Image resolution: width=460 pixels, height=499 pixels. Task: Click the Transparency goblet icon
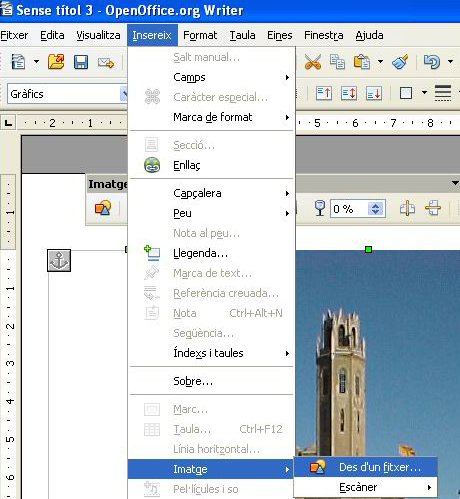(x=319, y=208)
